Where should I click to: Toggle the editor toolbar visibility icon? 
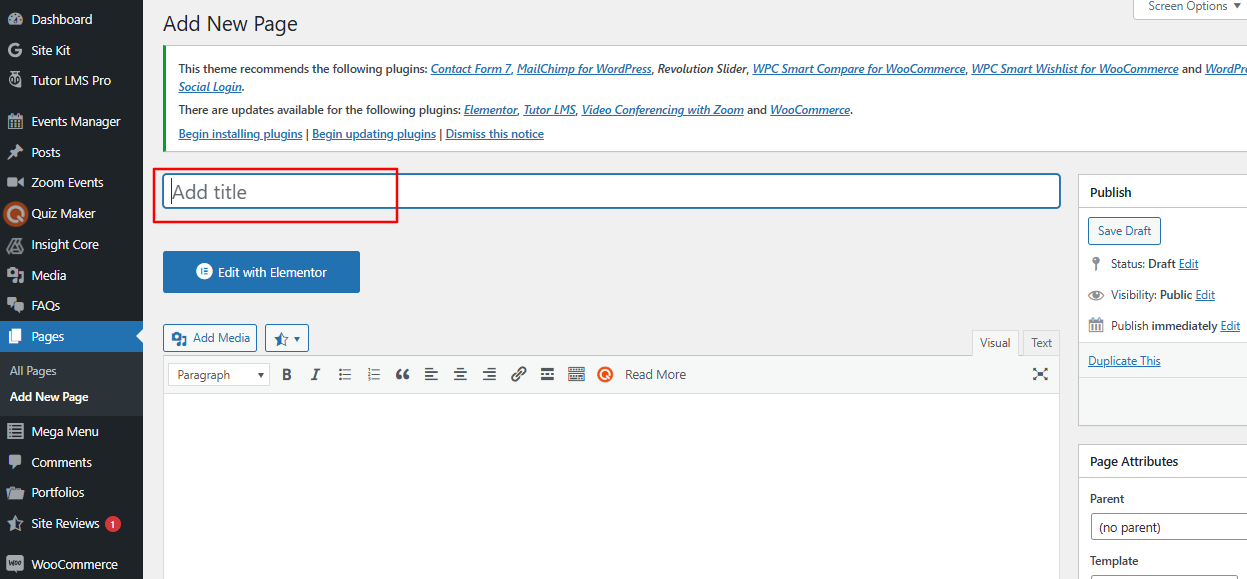pyautogui.click(x=576, y=375)
